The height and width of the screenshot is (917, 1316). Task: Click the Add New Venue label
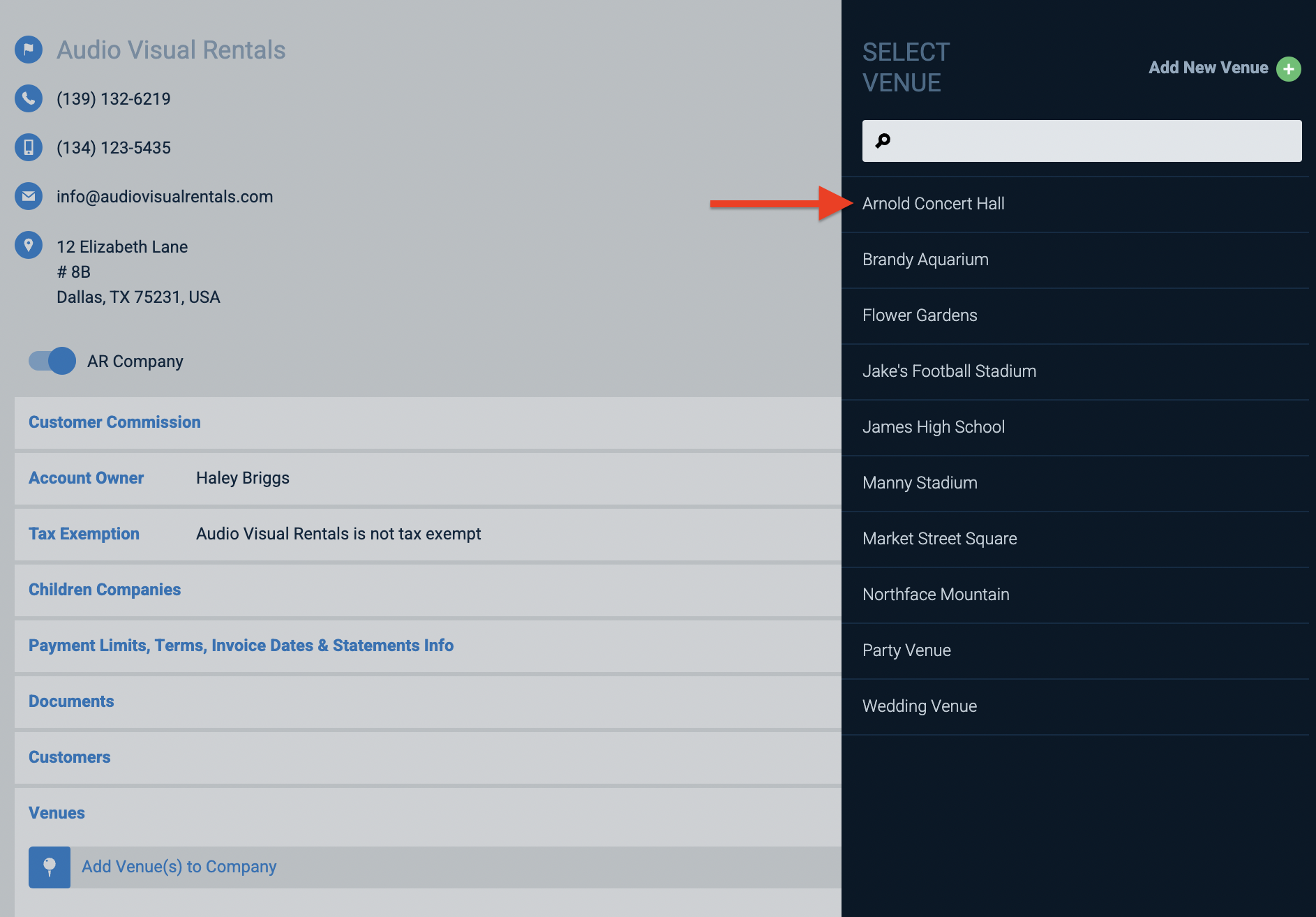1209,68
